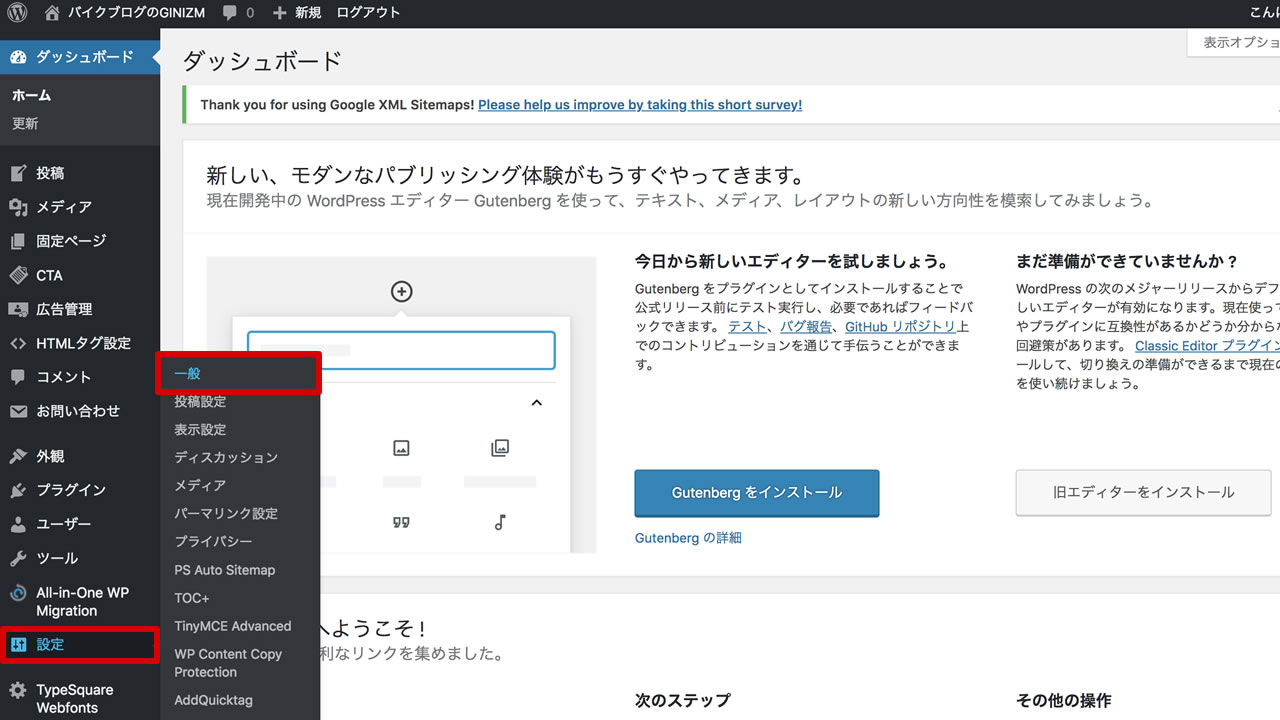Click the ダッシュボード gauge icon
Viewport: 1280px width, 720px height.
(18, 57)
